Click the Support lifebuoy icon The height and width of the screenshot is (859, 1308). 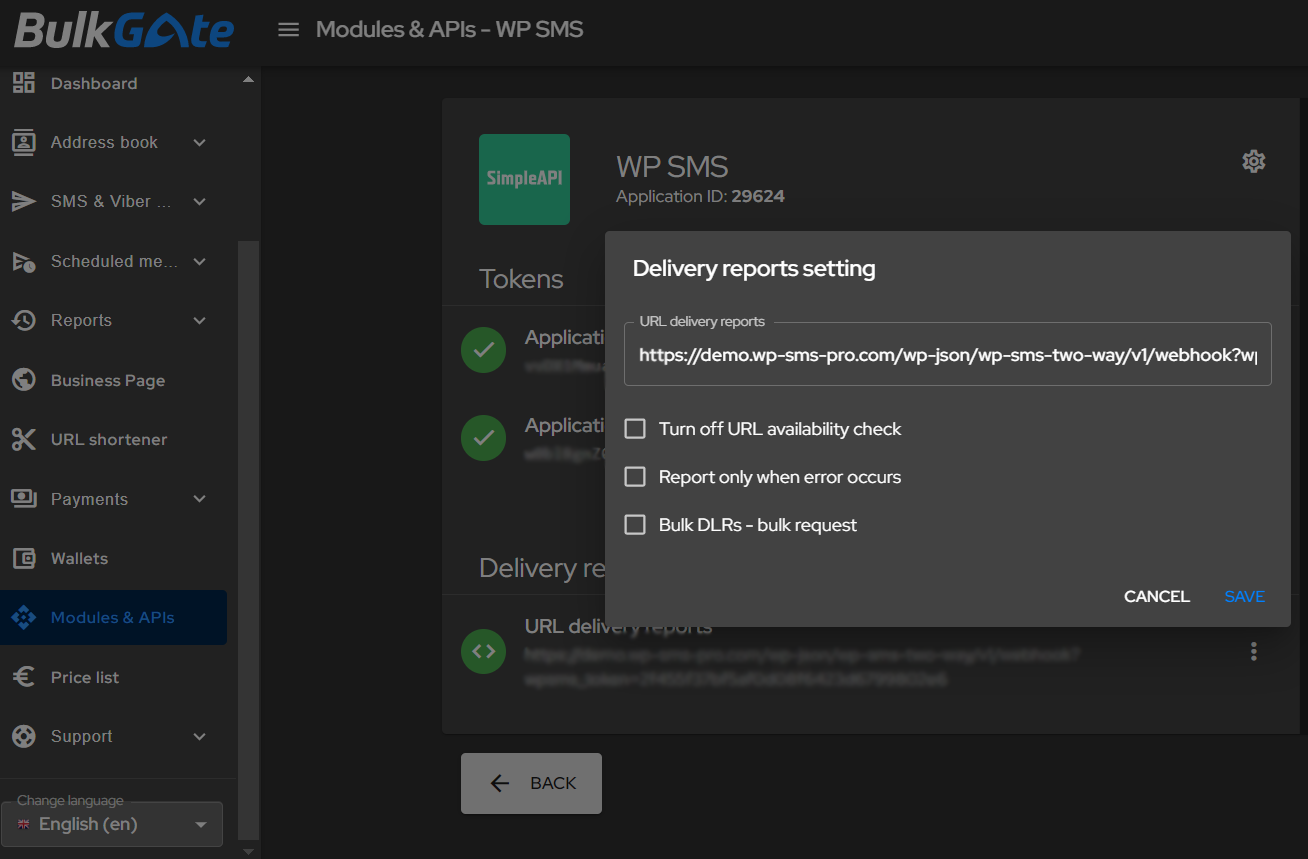tap(23, 736)
